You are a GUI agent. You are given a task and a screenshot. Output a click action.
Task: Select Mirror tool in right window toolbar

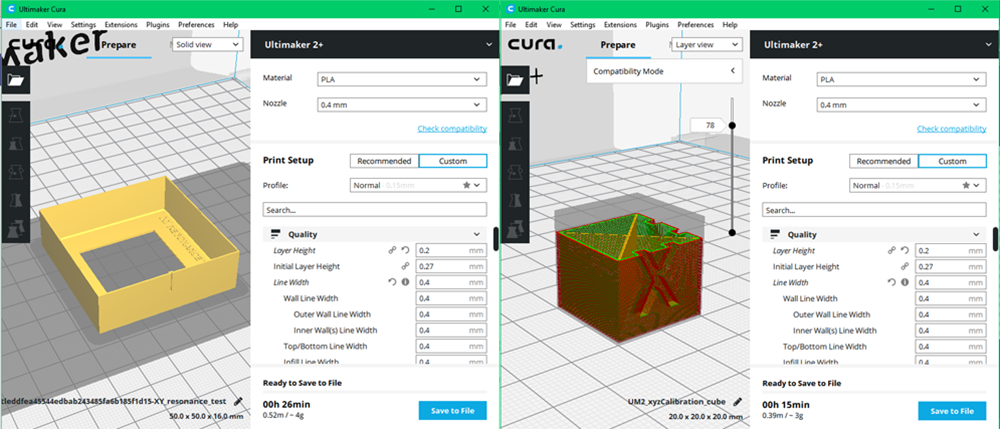click(515, 201)
